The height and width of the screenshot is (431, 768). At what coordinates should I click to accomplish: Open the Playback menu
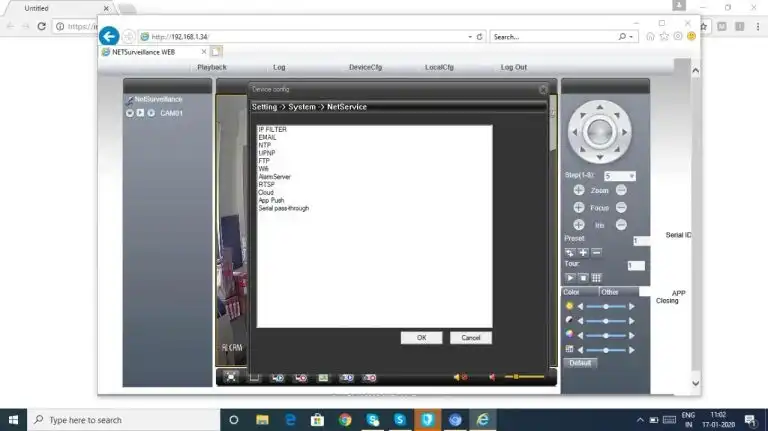click(x=212, y=67)
